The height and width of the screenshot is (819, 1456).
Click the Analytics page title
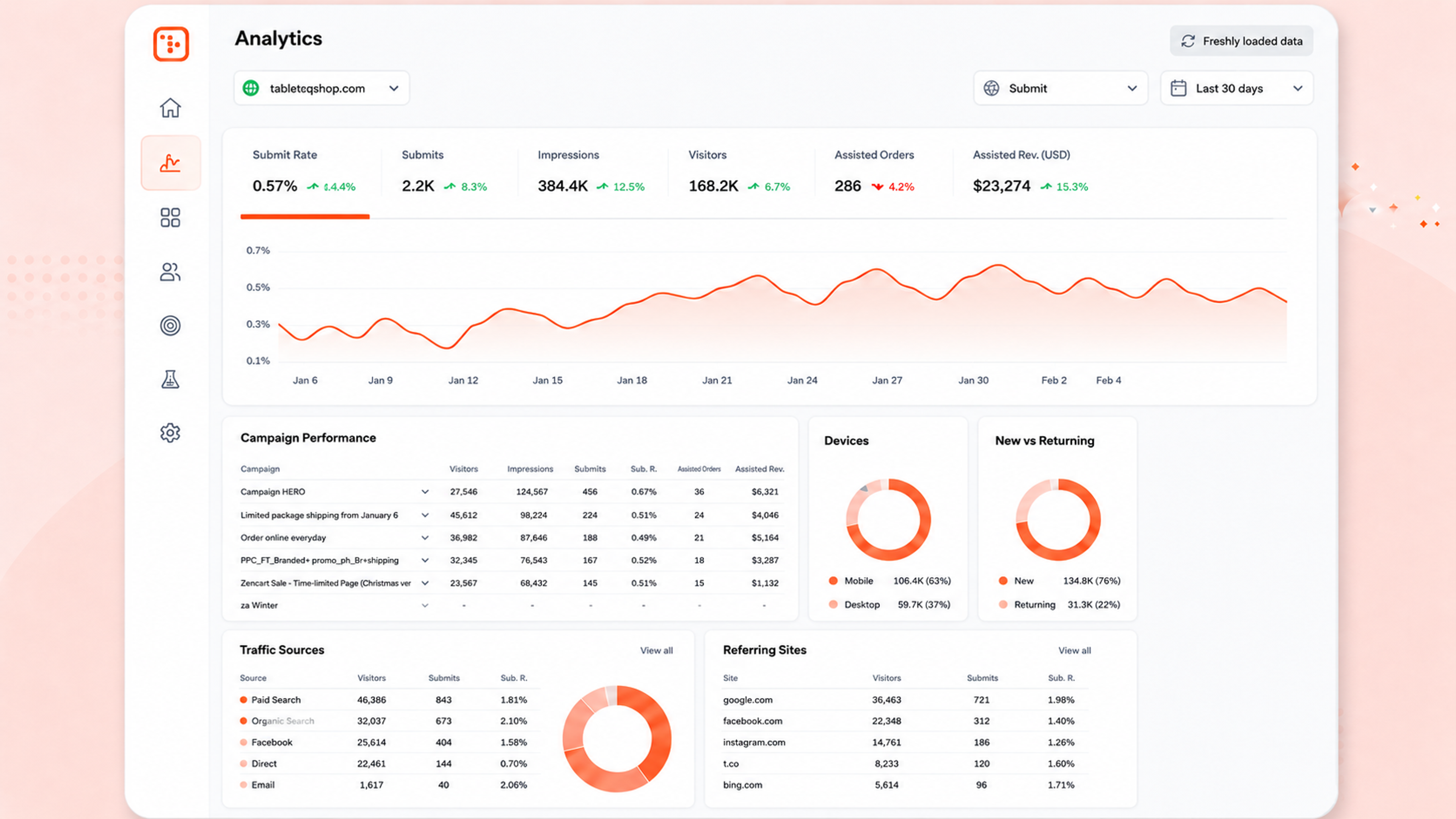click(x=278, y=38)
